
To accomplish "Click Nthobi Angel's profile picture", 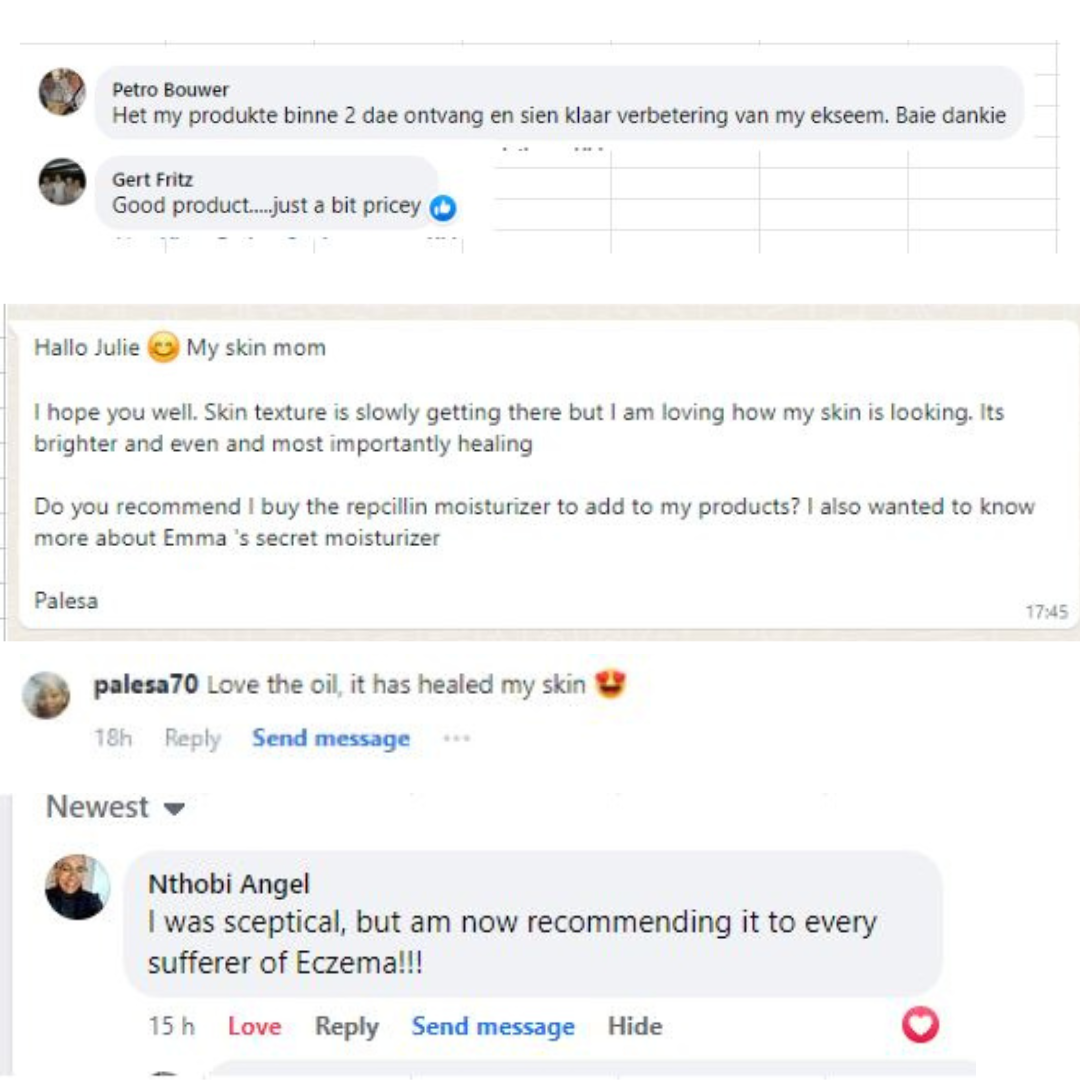I will point(77,887).
